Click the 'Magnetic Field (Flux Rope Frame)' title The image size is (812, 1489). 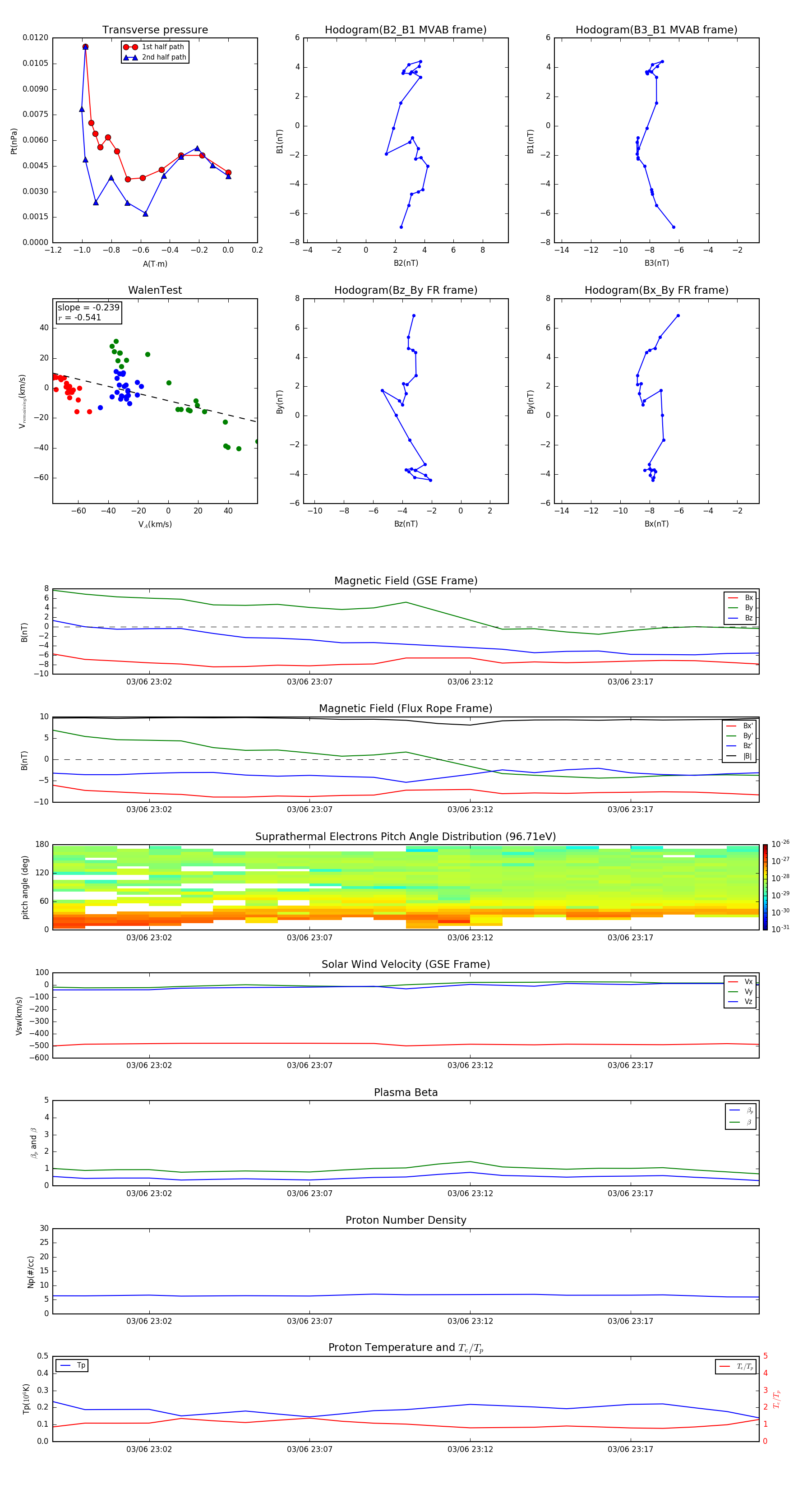406,709
